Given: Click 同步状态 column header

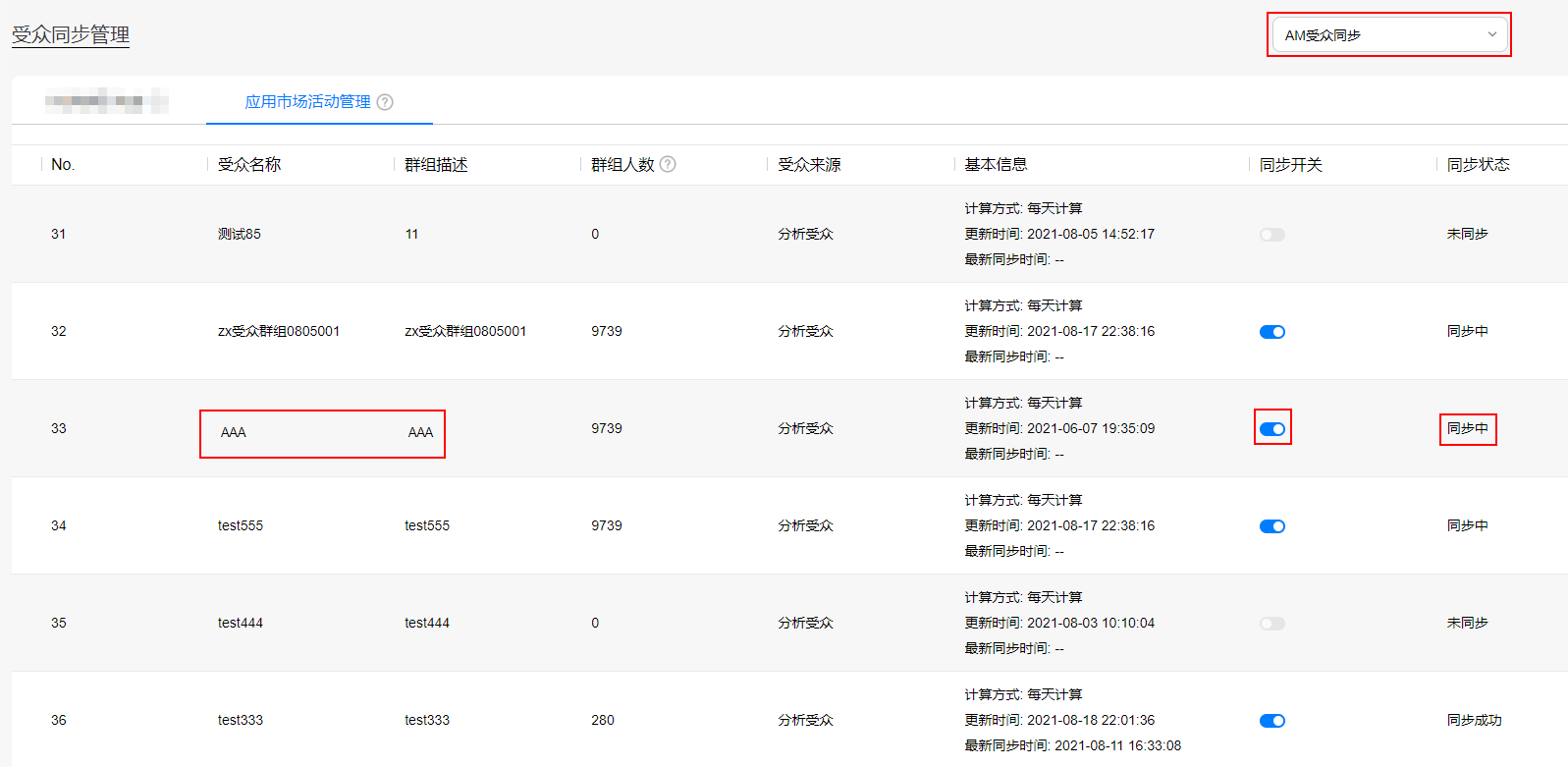Looking at the screenshot, I should pos(1479,164).
